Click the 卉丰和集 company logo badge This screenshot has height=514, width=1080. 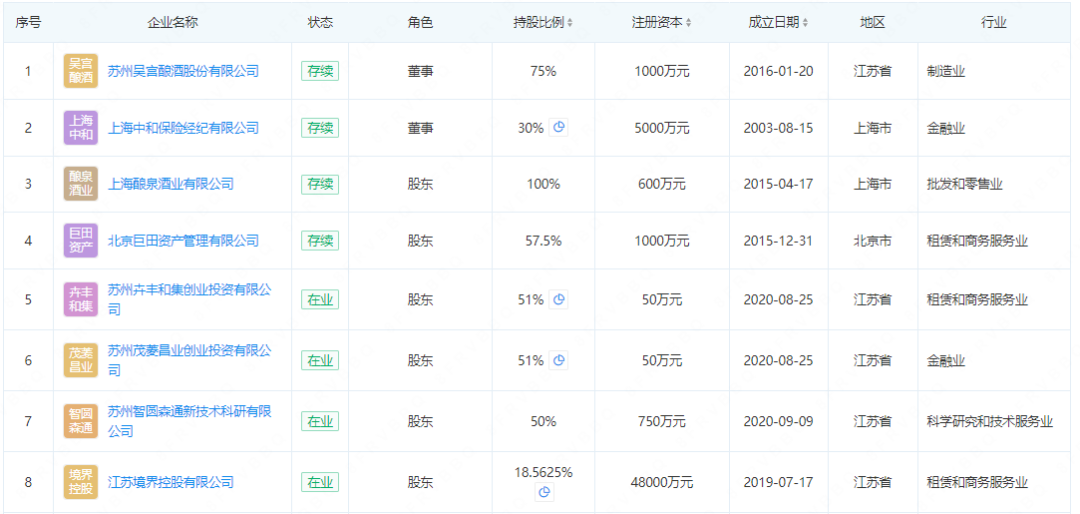[81, 300]
